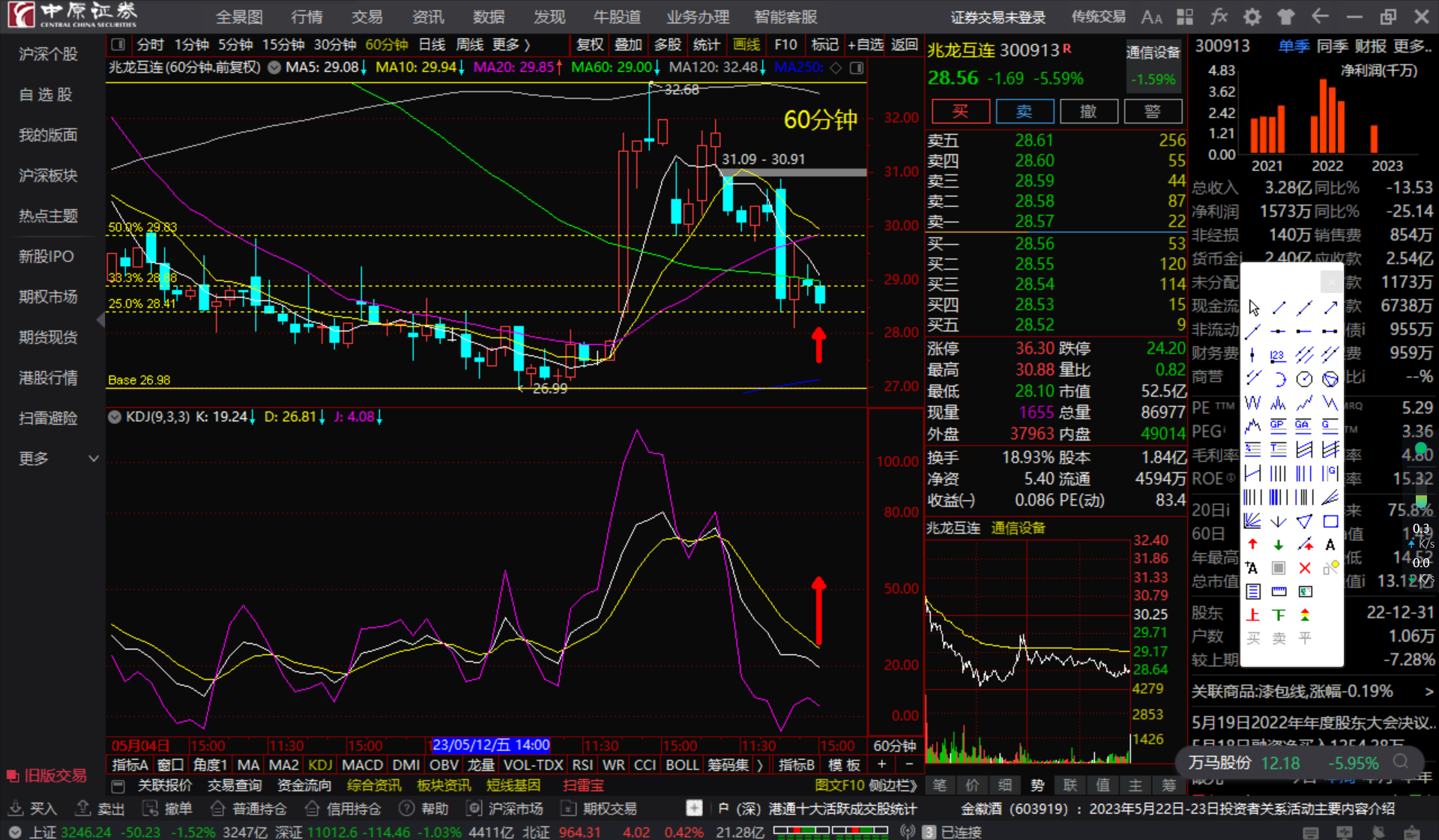Toggle the MA settings circle beside 兆龙互连 title

pos(274,67)
